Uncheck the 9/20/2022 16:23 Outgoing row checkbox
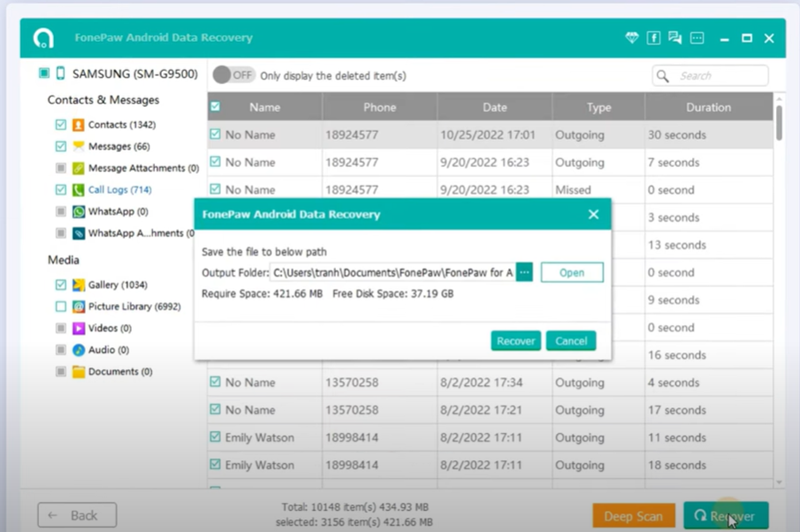The image size is (800, 532). pyautogui.click(x=215, y=162)
